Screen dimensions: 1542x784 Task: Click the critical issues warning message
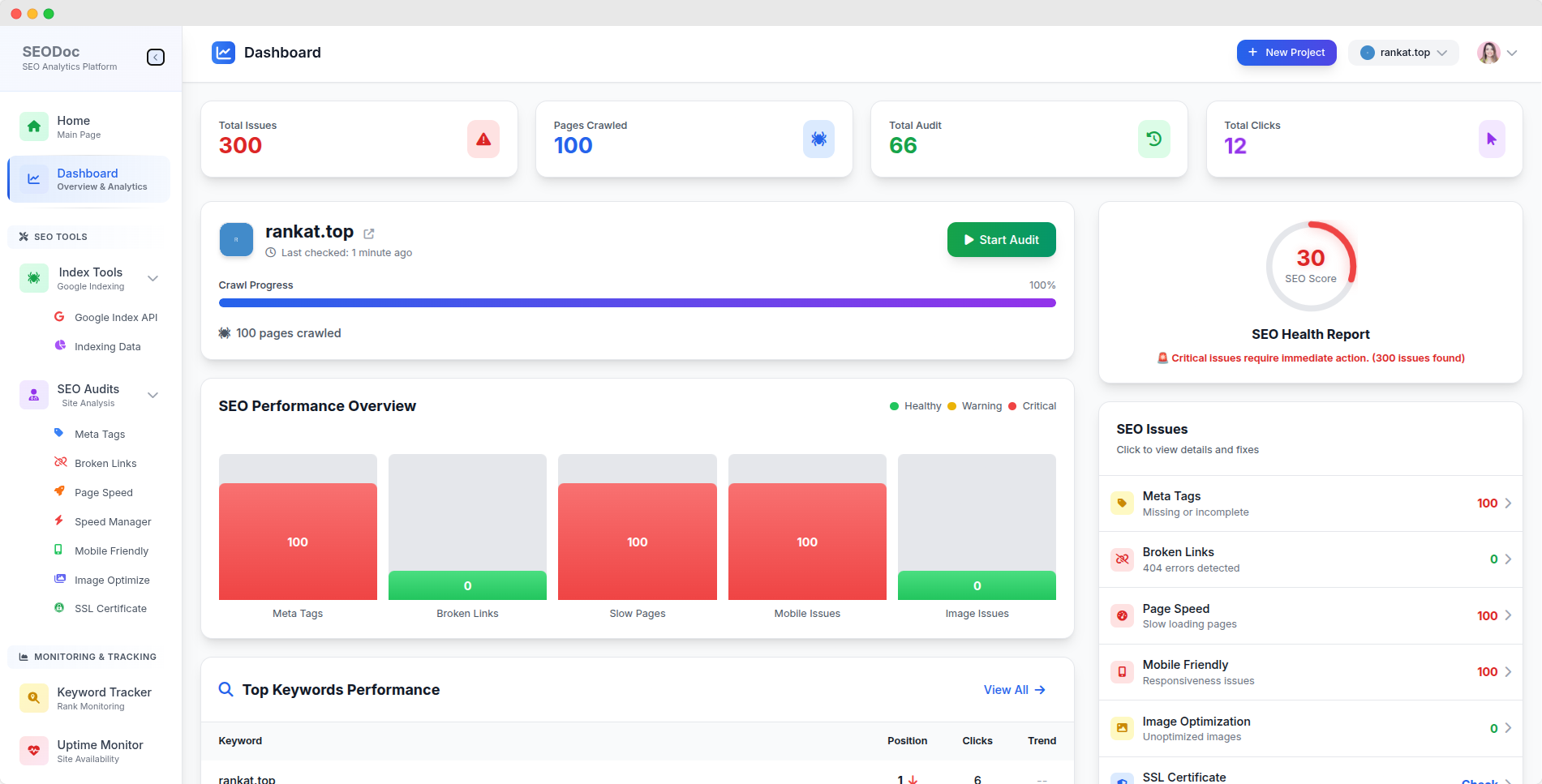click(1311, 358)
